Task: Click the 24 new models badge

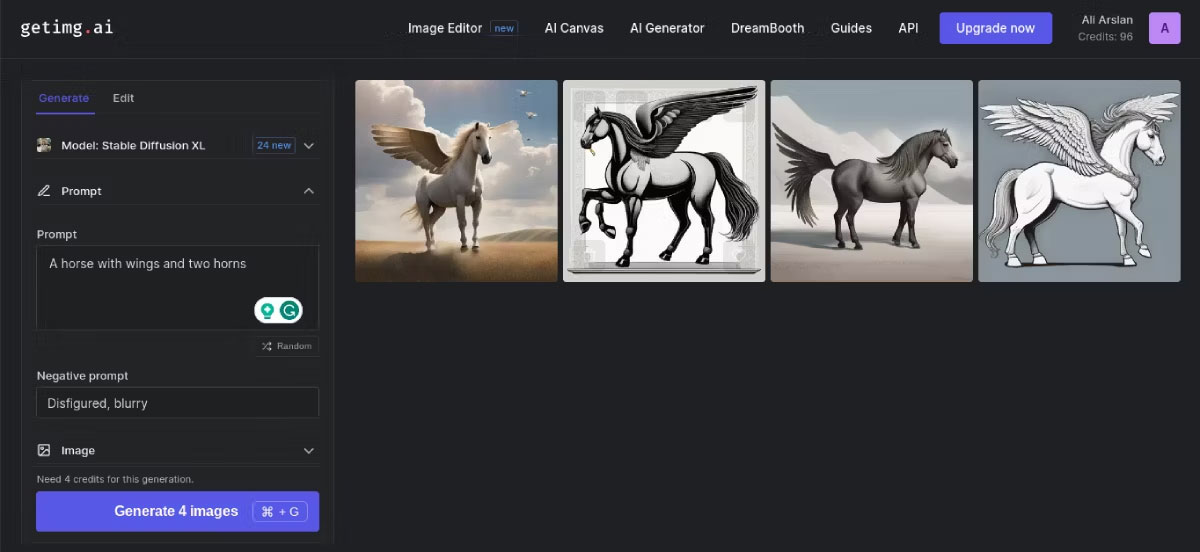Action: click(x=273, y=145)
